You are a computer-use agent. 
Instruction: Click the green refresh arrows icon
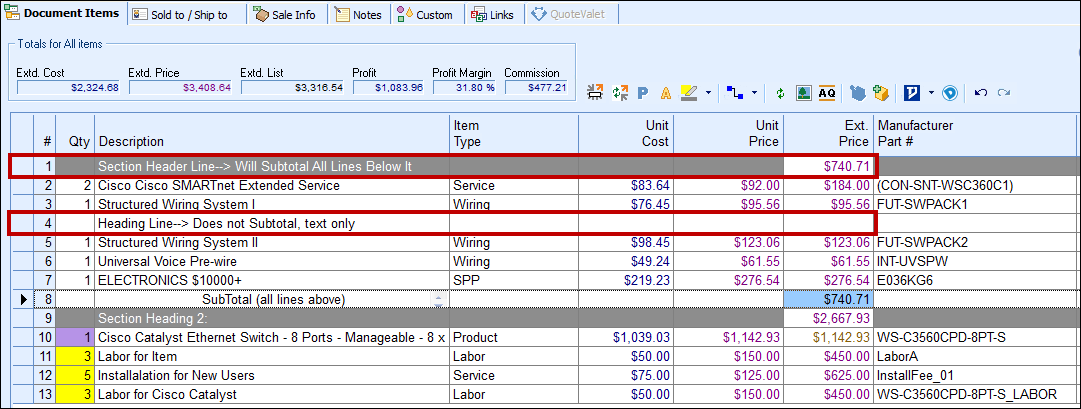pyautogui.click(x=780, y=93)
